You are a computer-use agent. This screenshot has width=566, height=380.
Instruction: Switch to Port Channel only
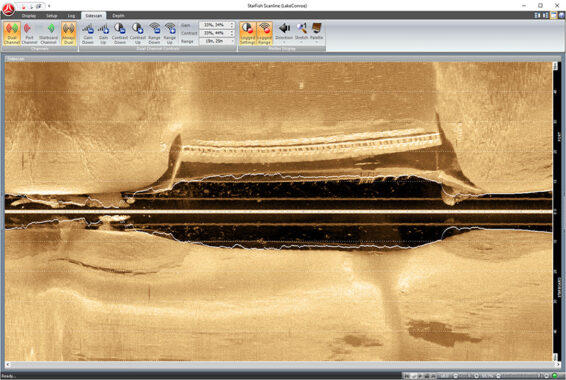pyautogui.click(x=29, y=33)
